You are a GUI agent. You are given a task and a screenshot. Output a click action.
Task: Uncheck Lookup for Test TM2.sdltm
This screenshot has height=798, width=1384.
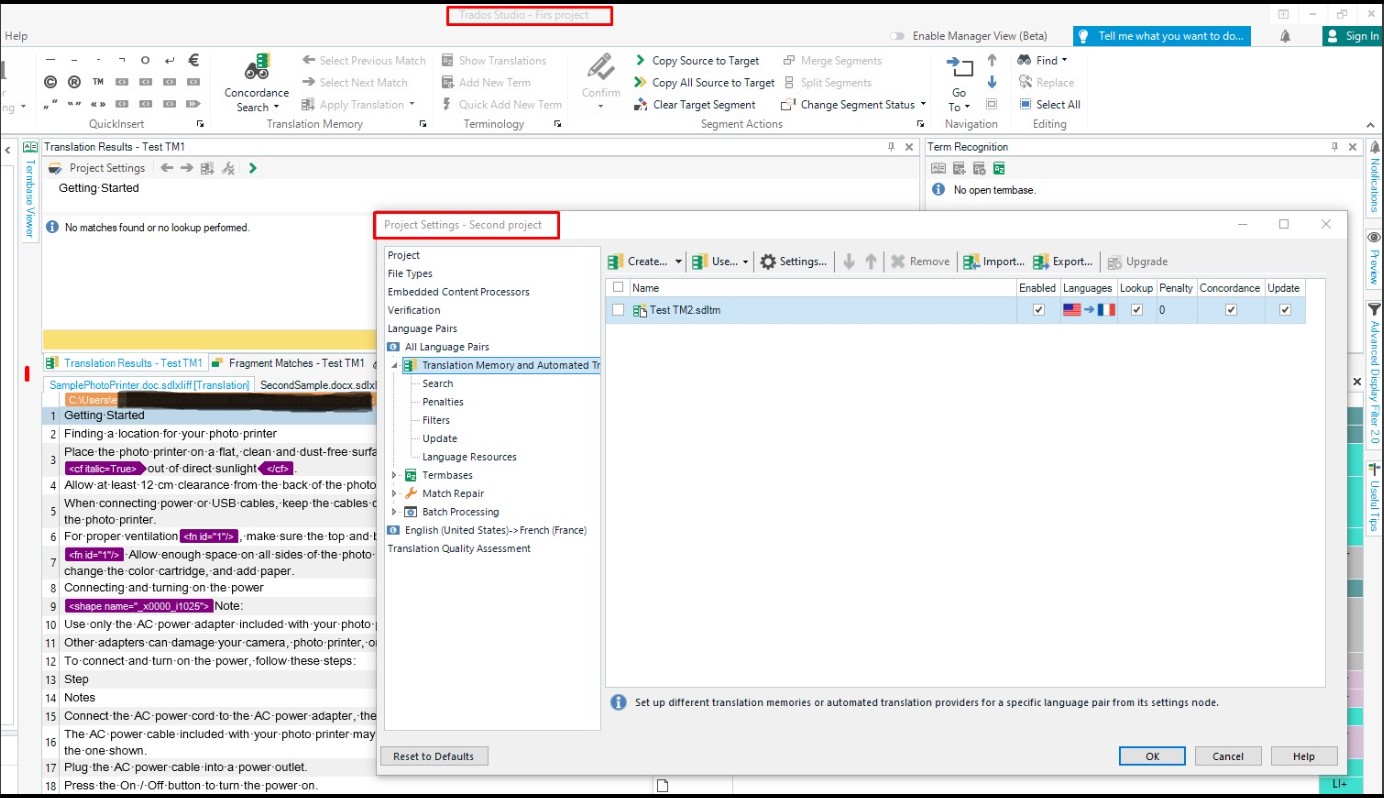point(1136,310)
